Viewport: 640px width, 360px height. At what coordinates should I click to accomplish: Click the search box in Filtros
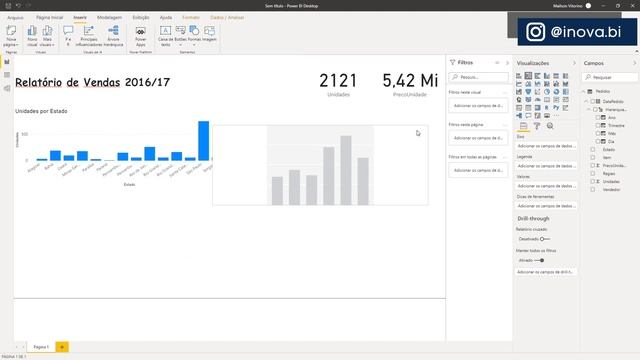point(478,77)
